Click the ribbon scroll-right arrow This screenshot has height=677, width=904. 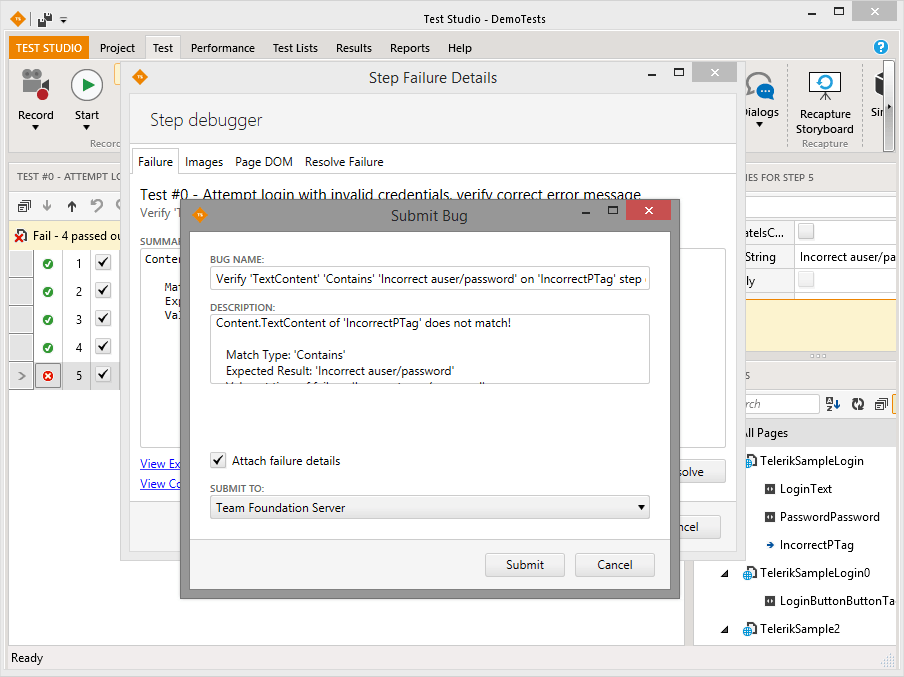pos(889,107)
